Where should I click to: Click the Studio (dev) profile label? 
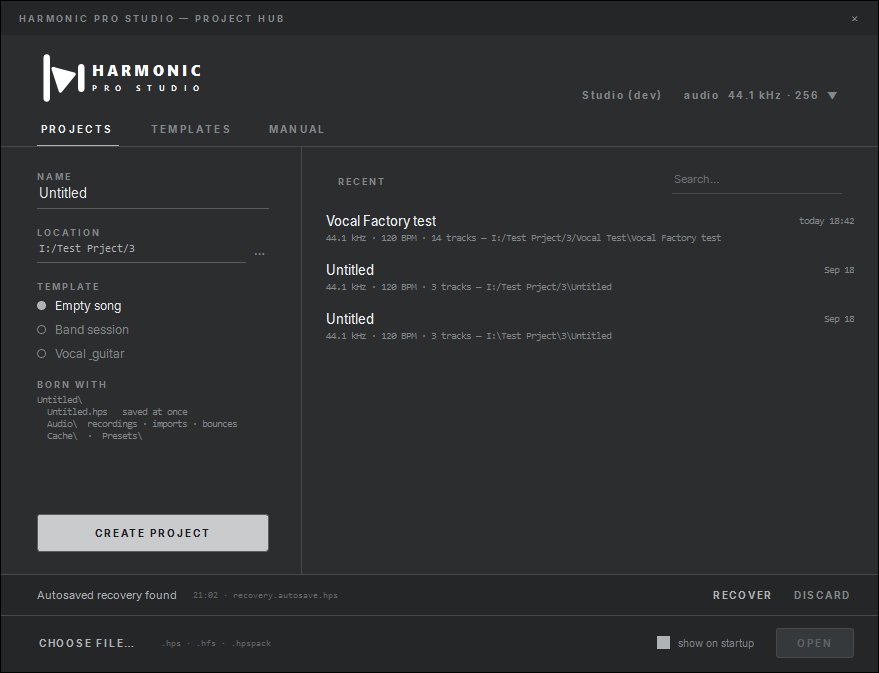coord(621,95)
